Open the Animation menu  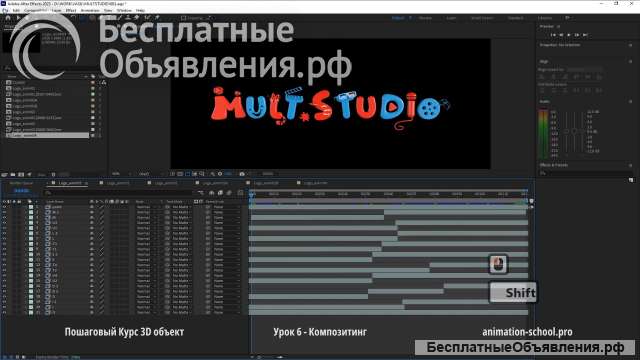tap(90, 10)
